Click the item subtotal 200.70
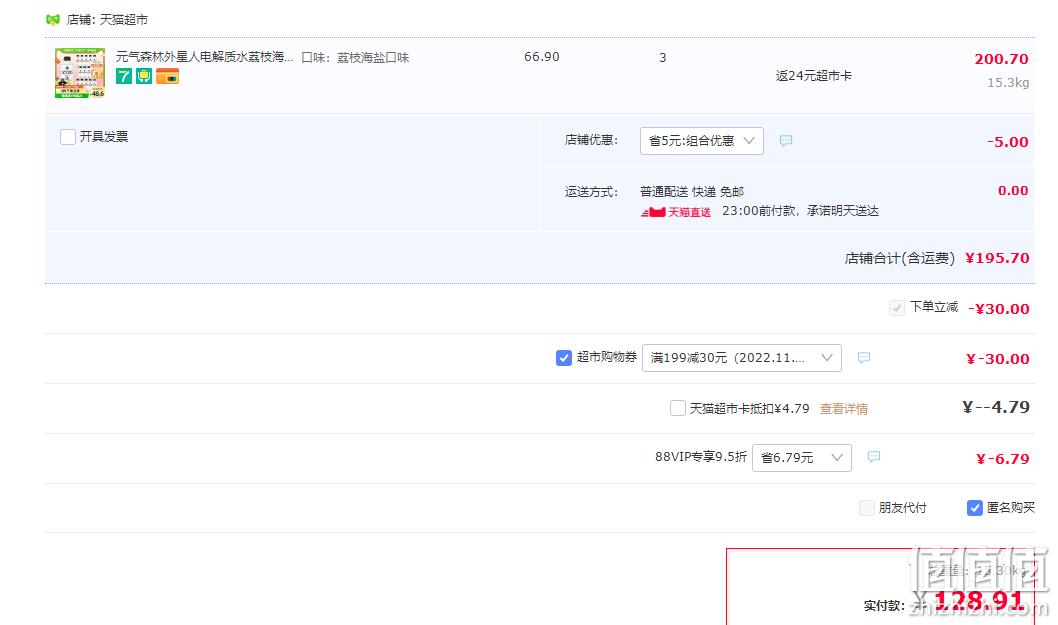1058x625 pixels. point(1001,59)
